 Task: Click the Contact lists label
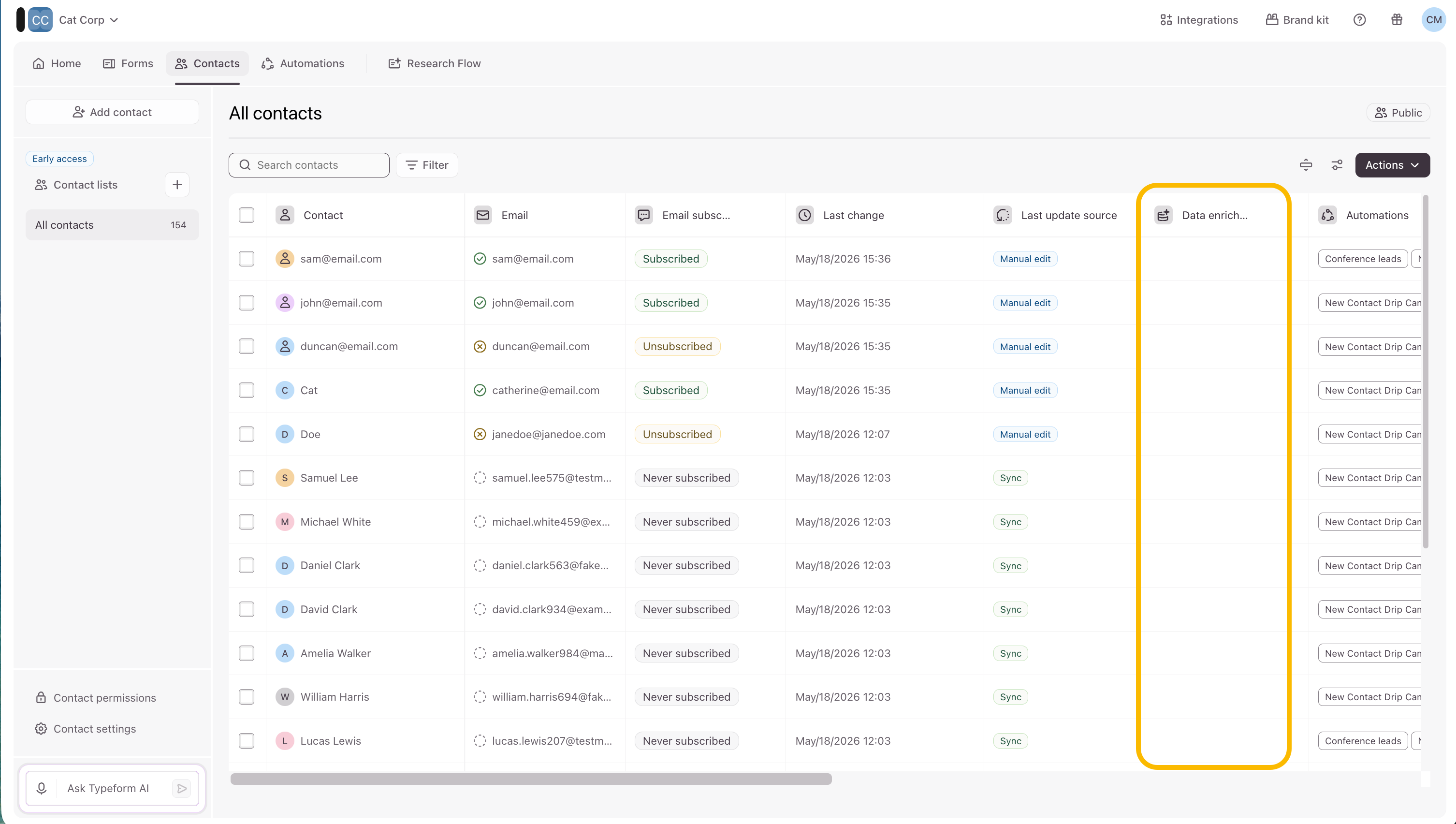[86, 185]
